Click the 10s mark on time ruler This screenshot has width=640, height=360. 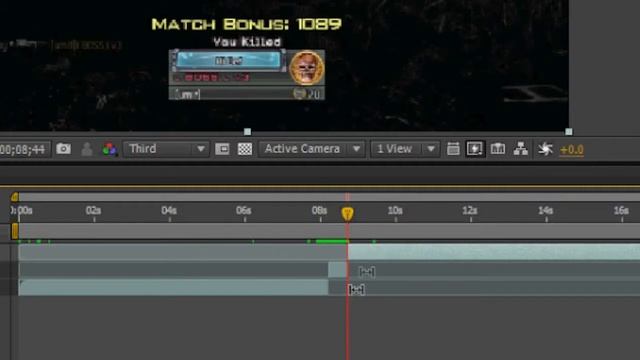395,211
